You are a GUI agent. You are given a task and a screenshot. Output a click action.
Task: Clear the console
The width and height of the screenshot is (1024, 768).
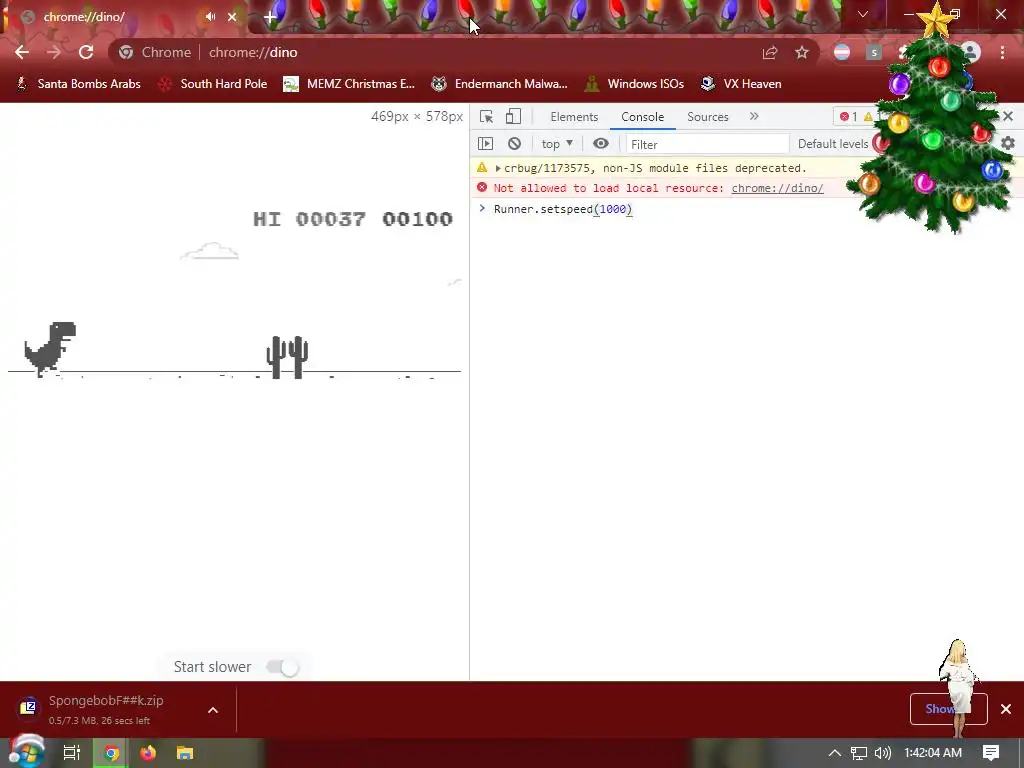[515, 144]
